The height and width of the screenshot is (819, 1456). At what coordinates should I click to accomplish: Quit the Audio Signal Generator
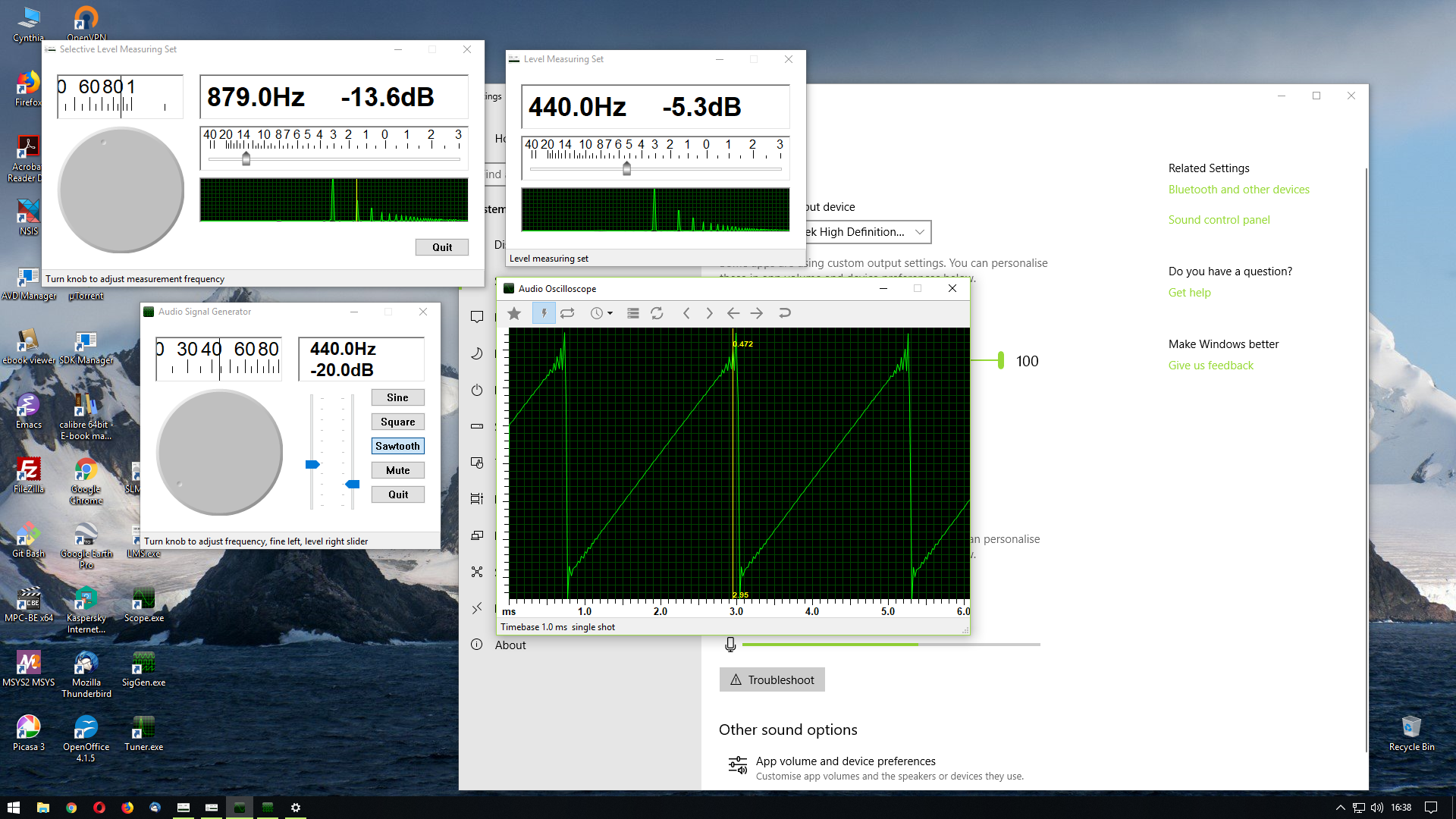click(x=397, y=494)
